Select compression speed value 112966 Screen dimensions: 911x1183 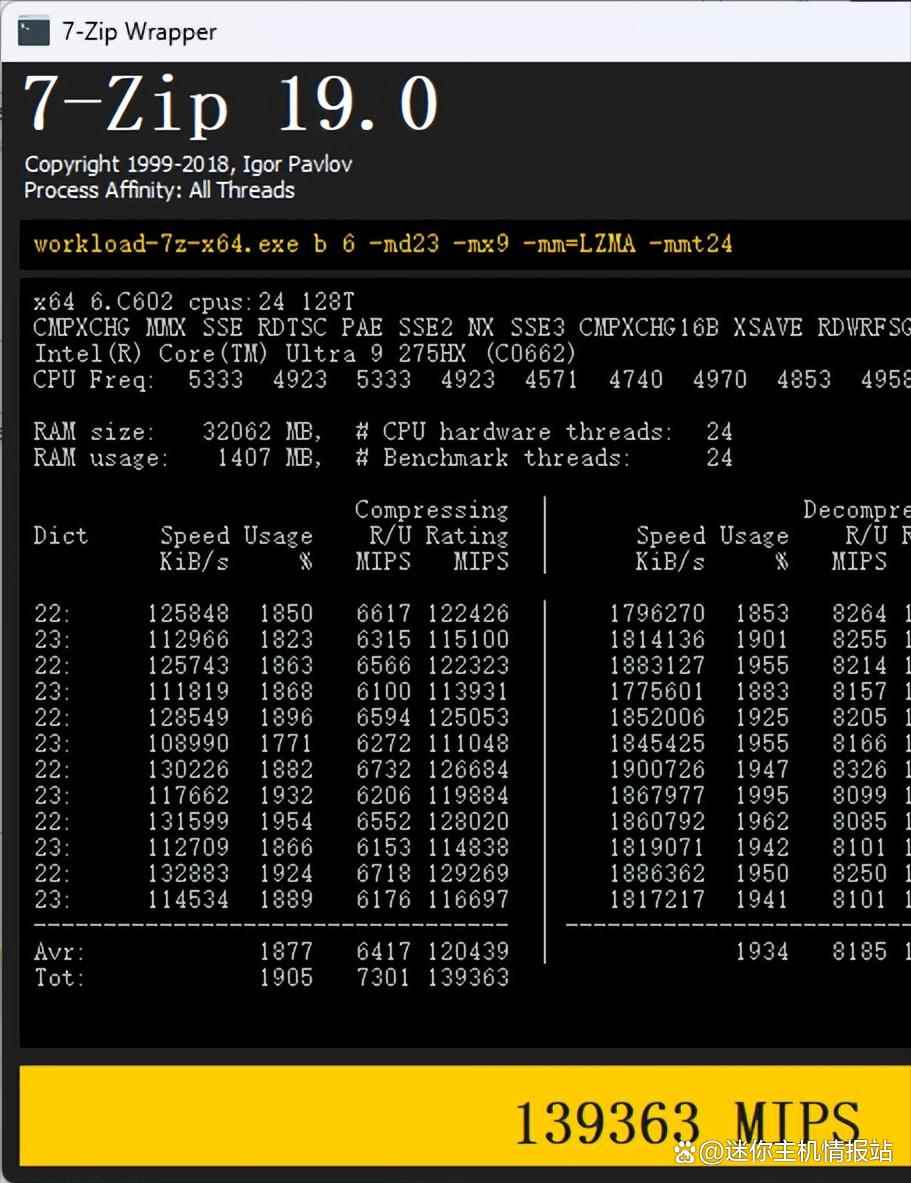point(188,640)
